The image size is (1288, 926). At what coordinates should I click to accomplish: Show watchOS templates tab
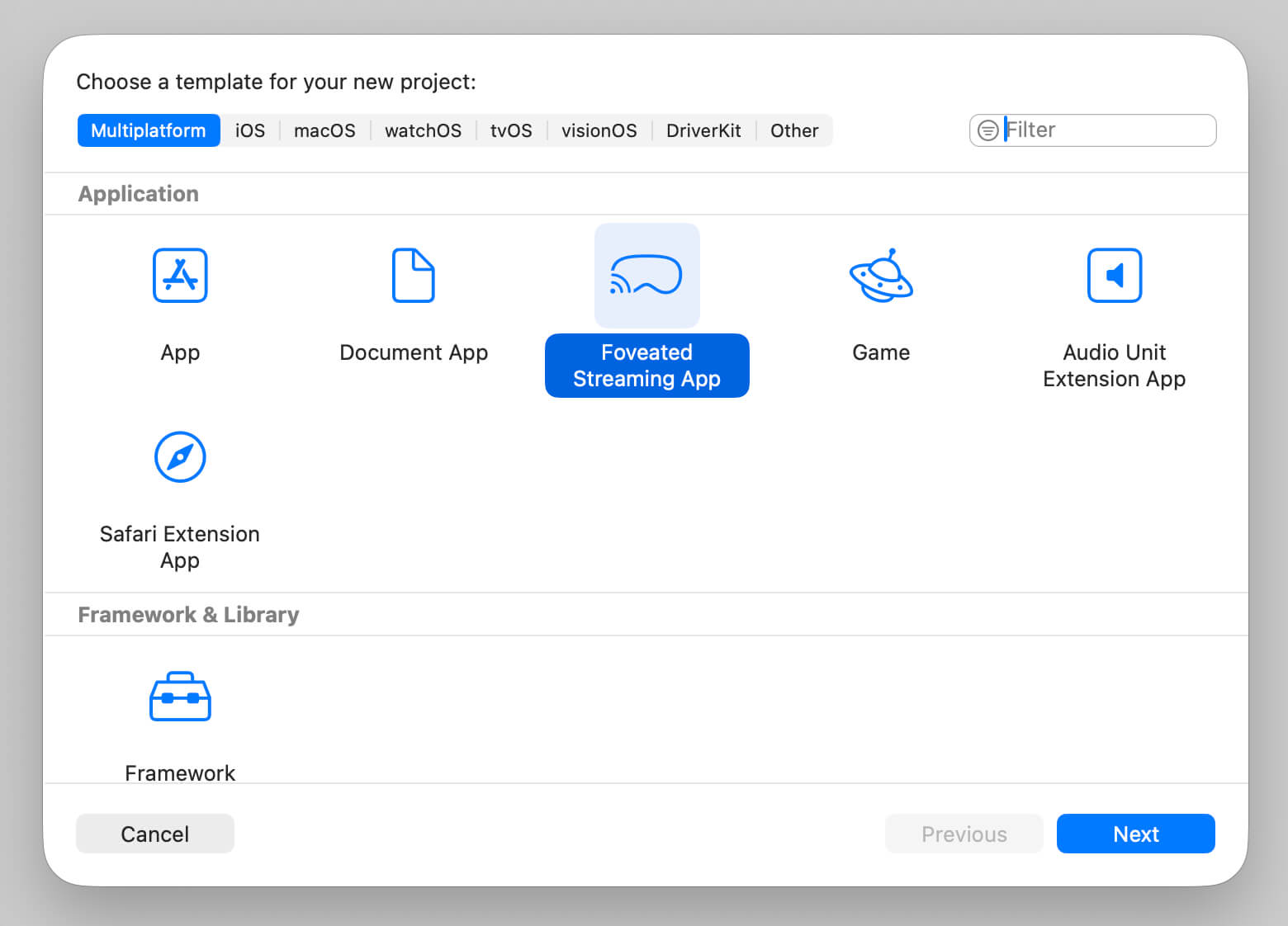[x=423, y=130]
